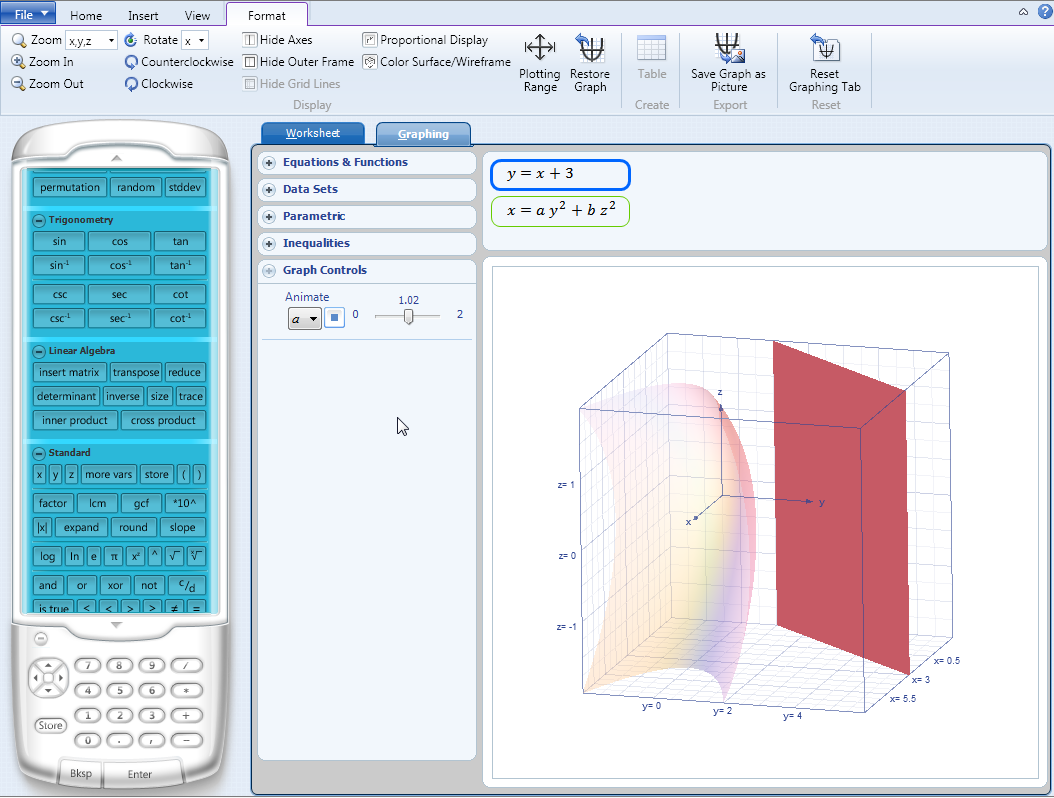Rotate the graph counterclockwise
The width and height of the screenshot is (1054, 798).
click(178, 62)
